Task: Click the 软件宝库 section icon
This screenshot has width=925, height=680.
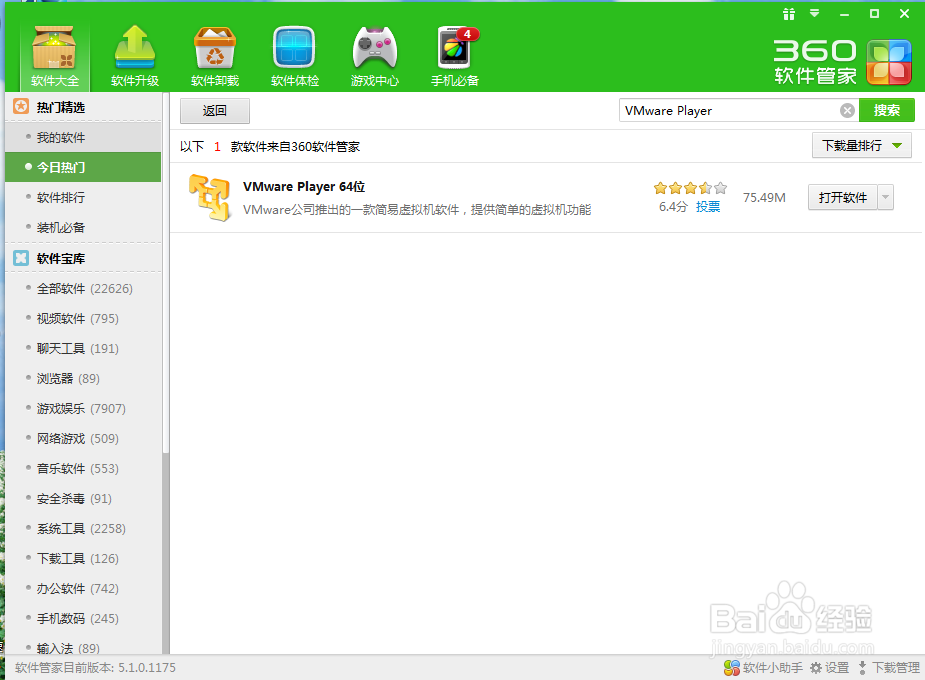Action: coord(21,258)
